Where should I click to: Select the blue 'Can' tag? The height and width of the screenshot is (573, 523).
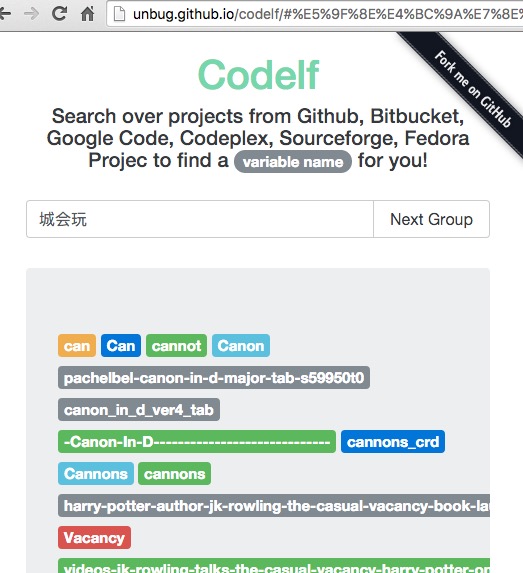point(121,345)
